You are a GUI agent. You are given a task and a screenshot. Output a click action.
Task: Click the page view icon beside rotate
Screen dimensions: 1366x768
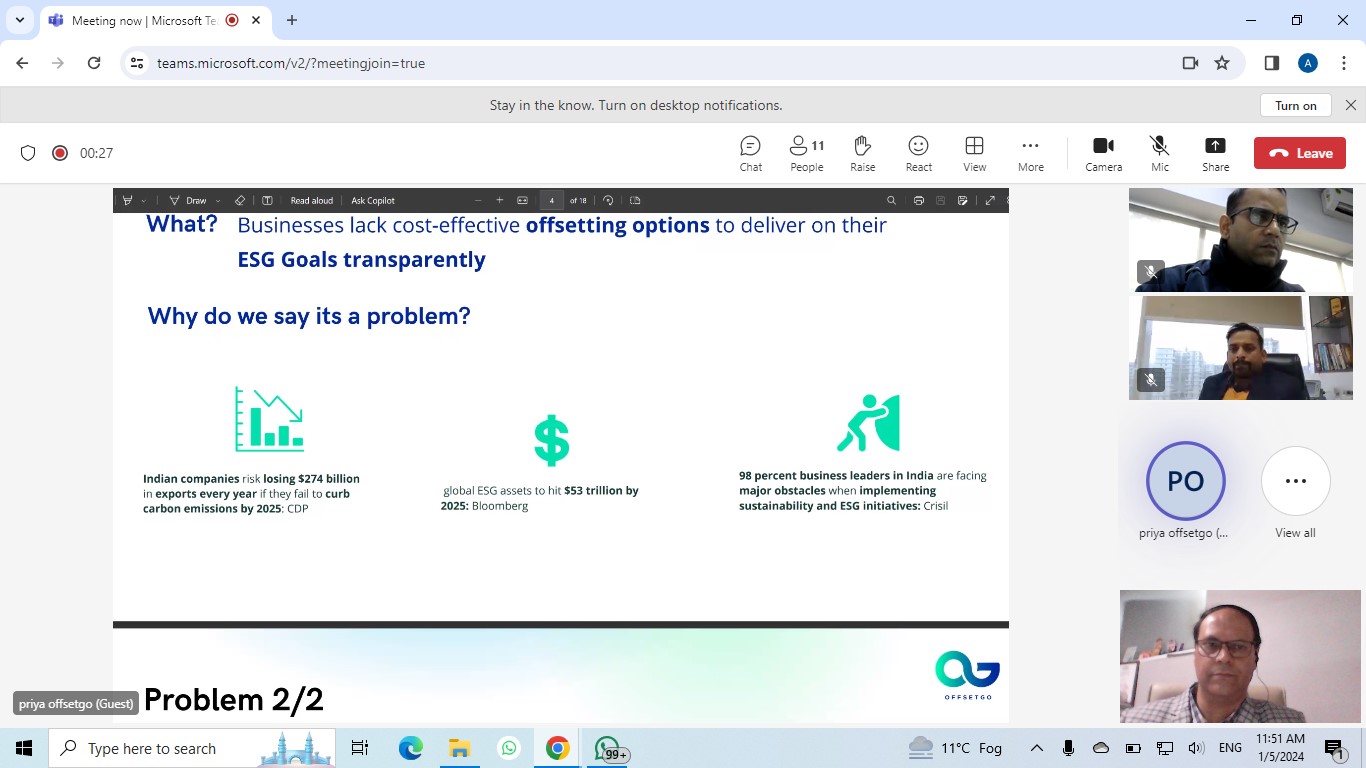click(x=635, y=200)
